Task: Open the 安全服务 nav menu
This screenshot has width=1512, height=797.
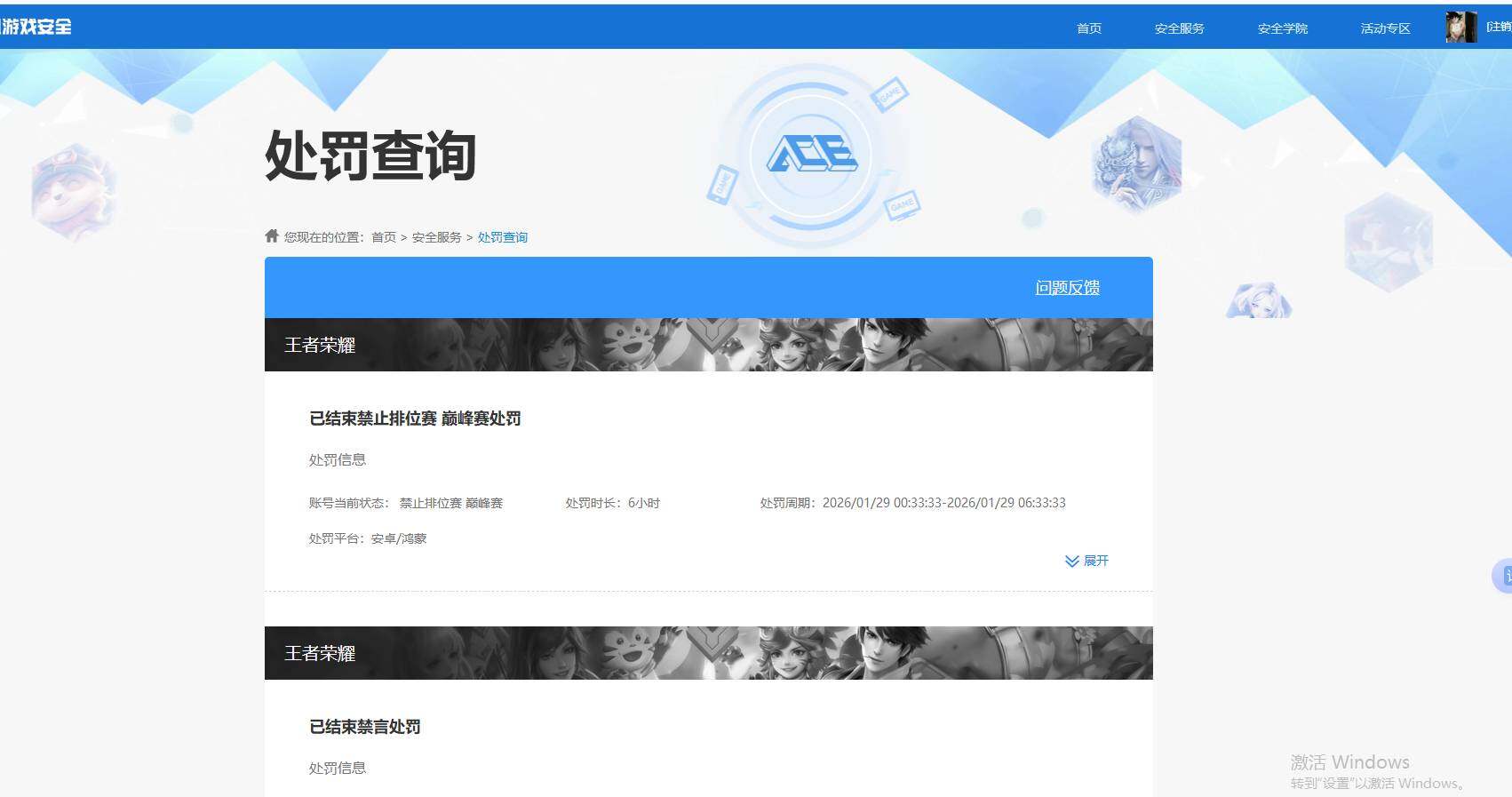Action: pos(1180,28)
